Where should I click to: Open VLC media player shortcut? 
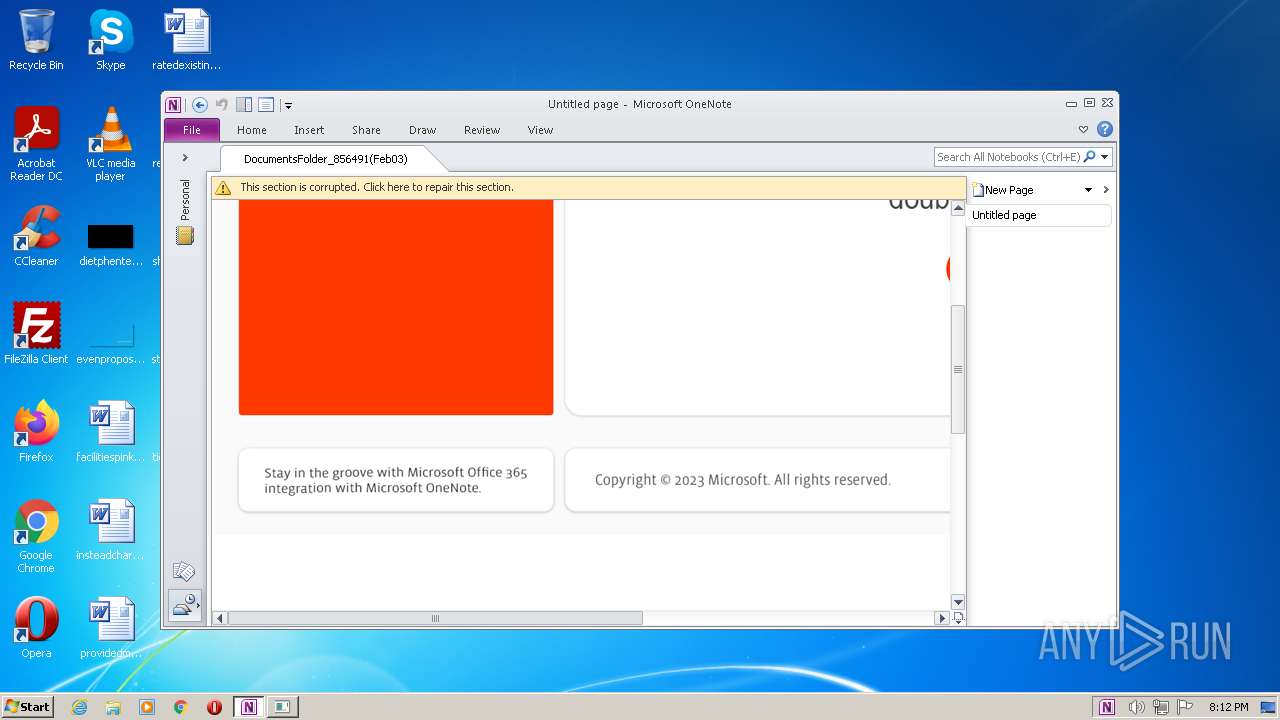tap(110, 144)
